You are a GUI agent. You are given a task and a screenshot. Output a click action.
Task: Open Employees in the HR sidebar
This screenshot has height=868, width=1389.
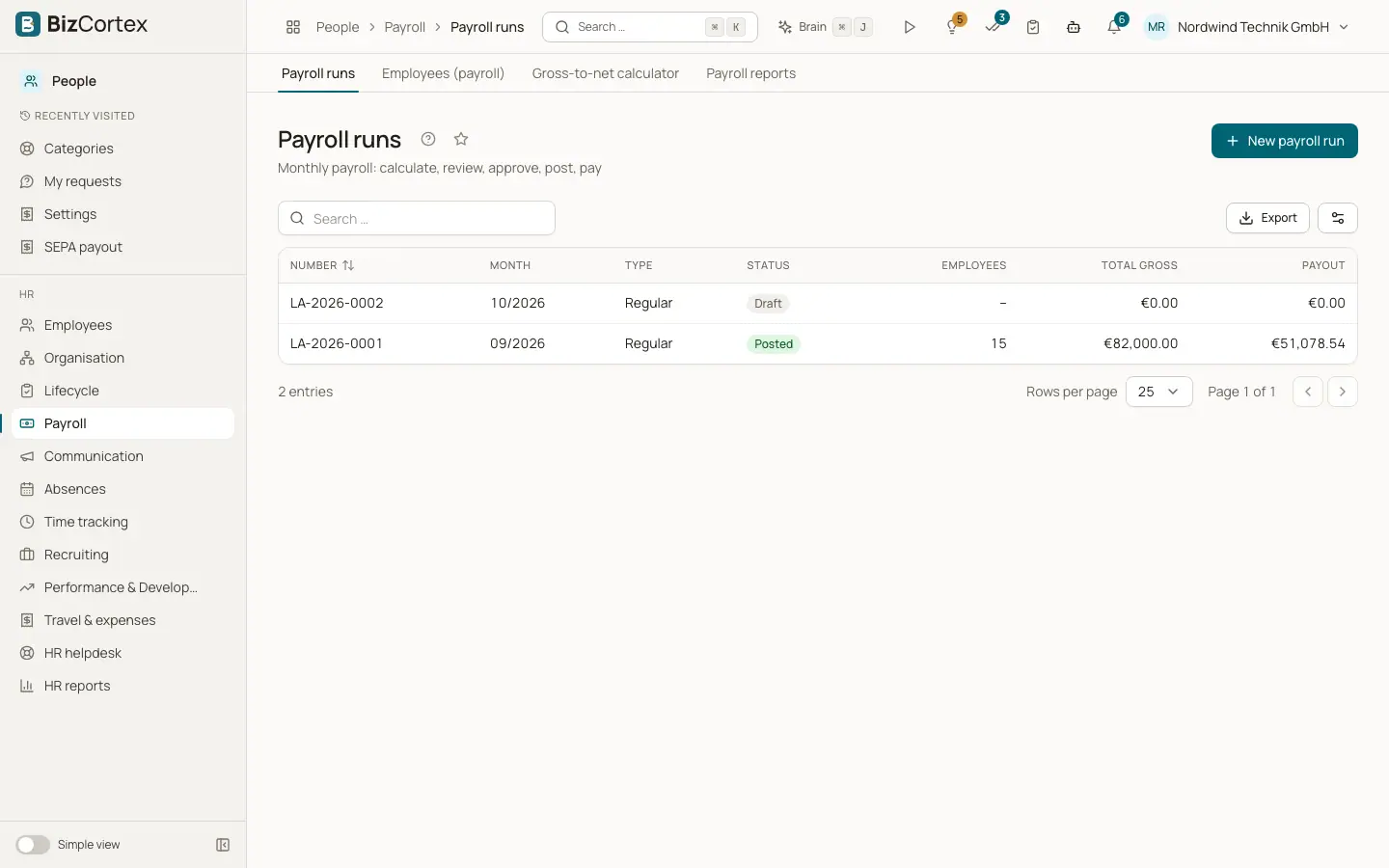[123, 325]
